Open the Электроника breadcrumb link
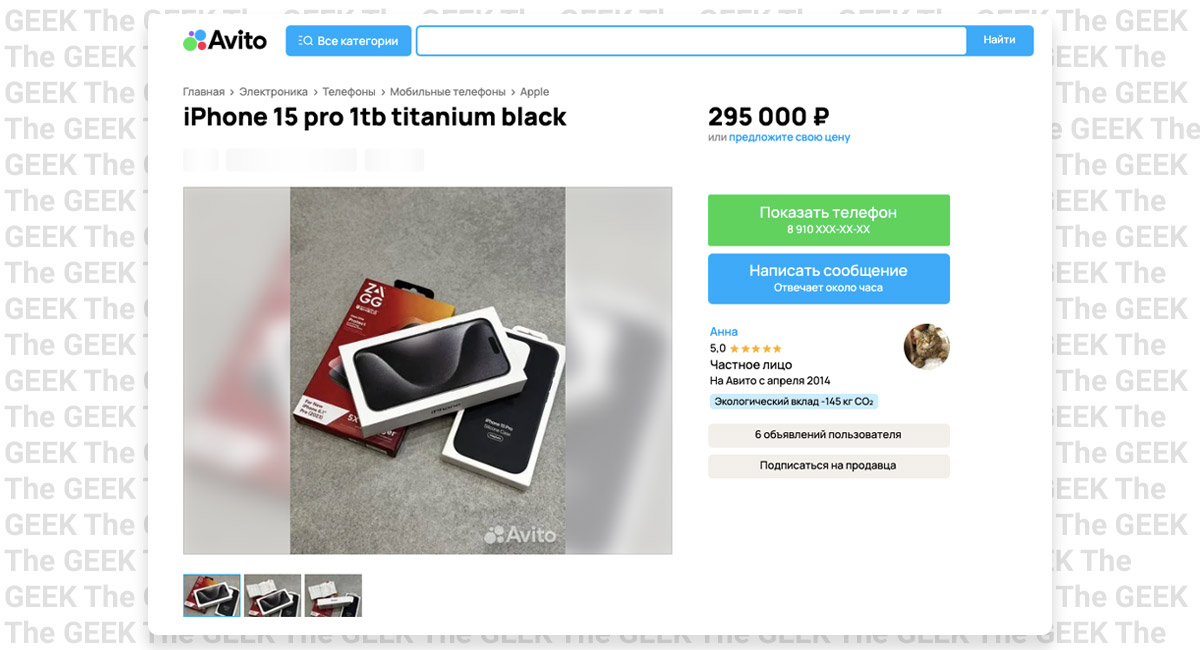This screenshot has height=650, width=1200. 273,92
